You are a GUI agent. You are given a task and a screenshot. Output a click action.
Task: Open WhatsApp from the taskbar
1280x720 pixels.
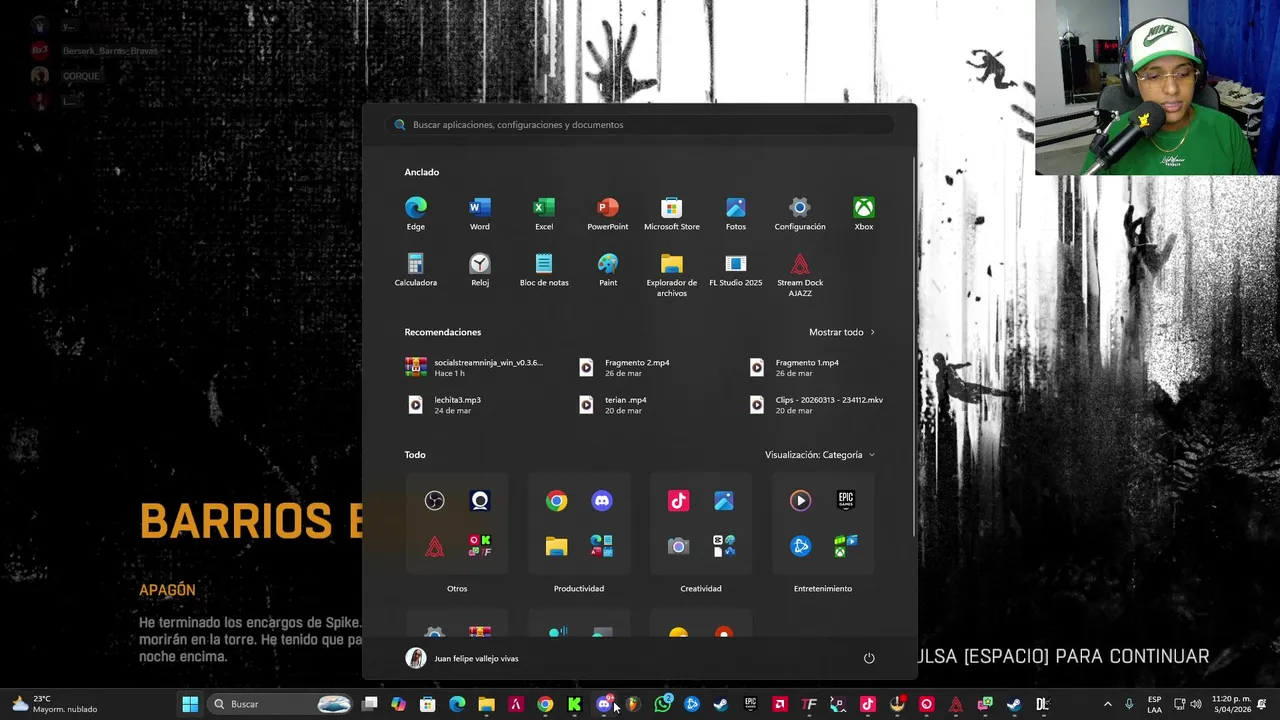(662, 704)
